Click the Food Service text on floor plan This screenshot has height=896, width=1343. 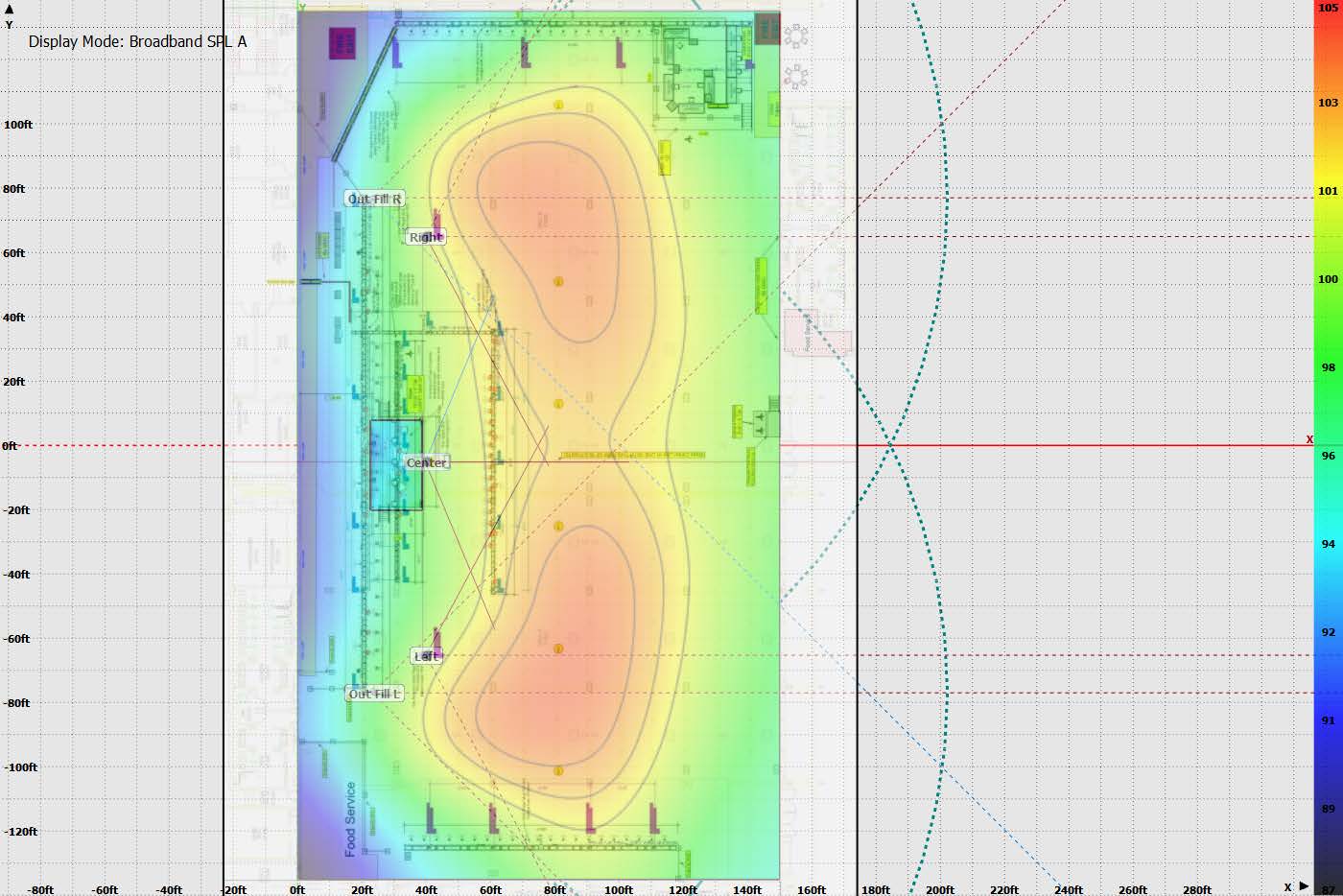350,818
